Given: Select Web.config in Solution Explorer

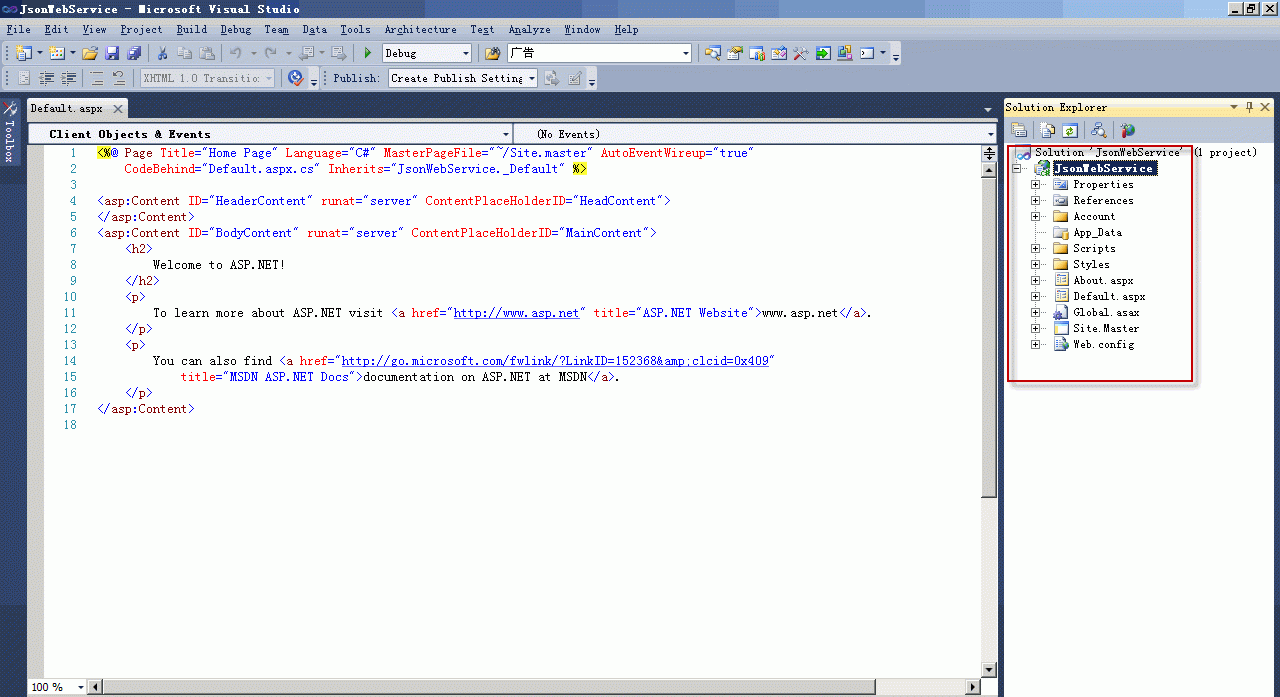Looking at the screenshot, I should click(x=1103, y=344).
